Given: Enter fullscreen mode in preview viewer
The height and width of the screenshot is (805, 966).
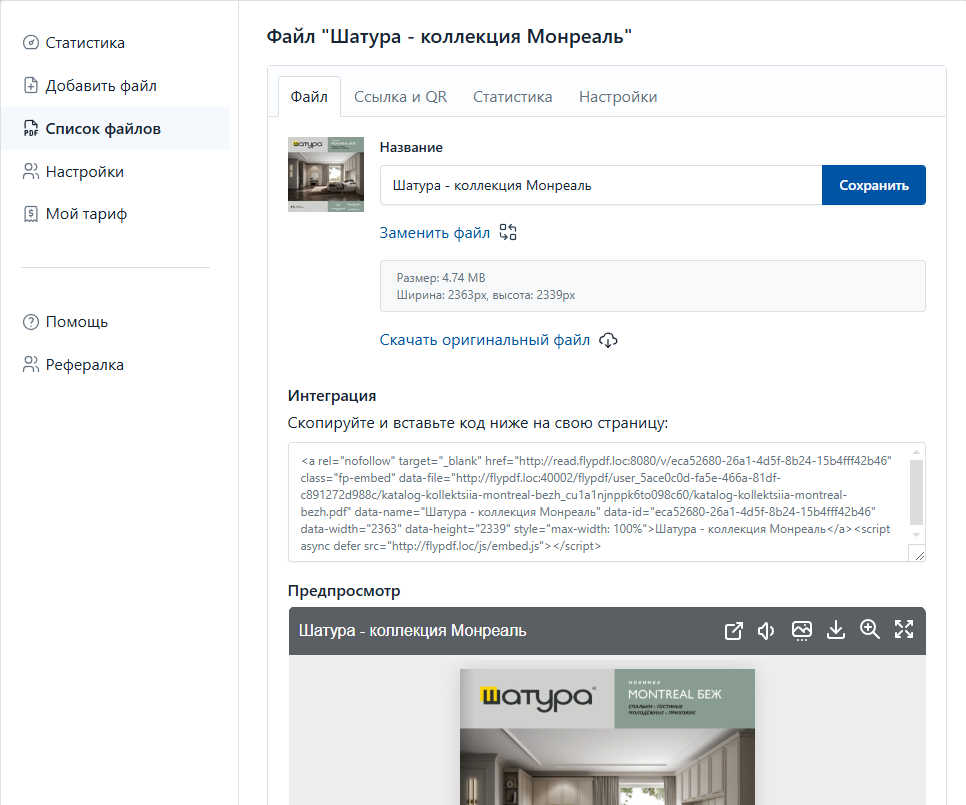Looking at the screenshot, I should (x=904, y=629).
